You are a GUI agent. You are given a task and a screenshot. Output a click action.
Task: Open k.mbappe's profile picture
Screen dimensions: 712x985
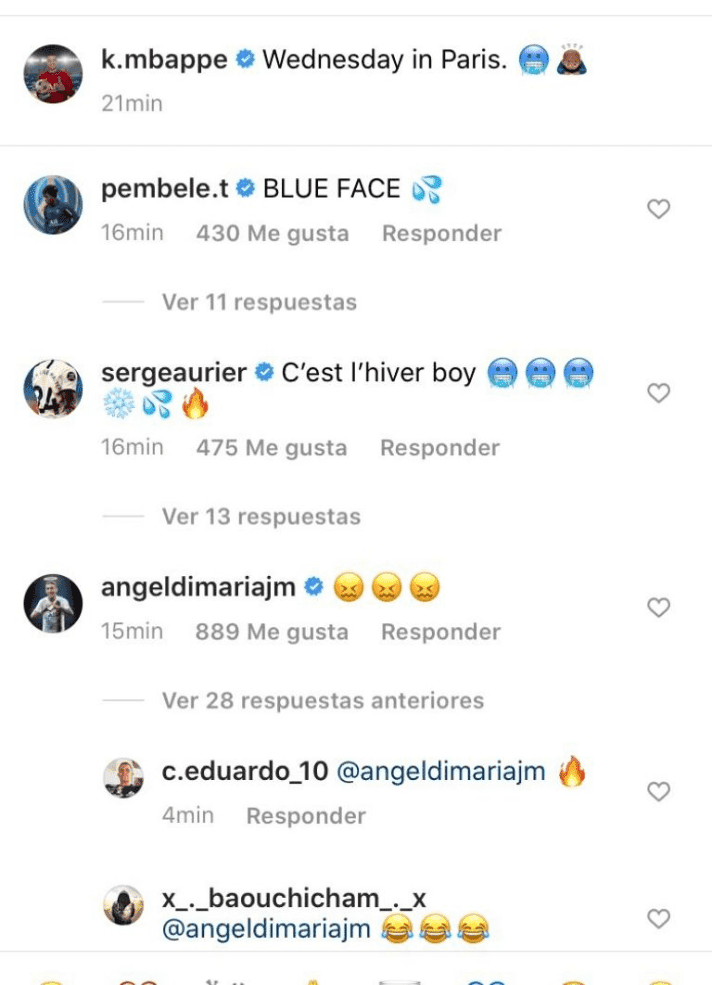point(53,74)
